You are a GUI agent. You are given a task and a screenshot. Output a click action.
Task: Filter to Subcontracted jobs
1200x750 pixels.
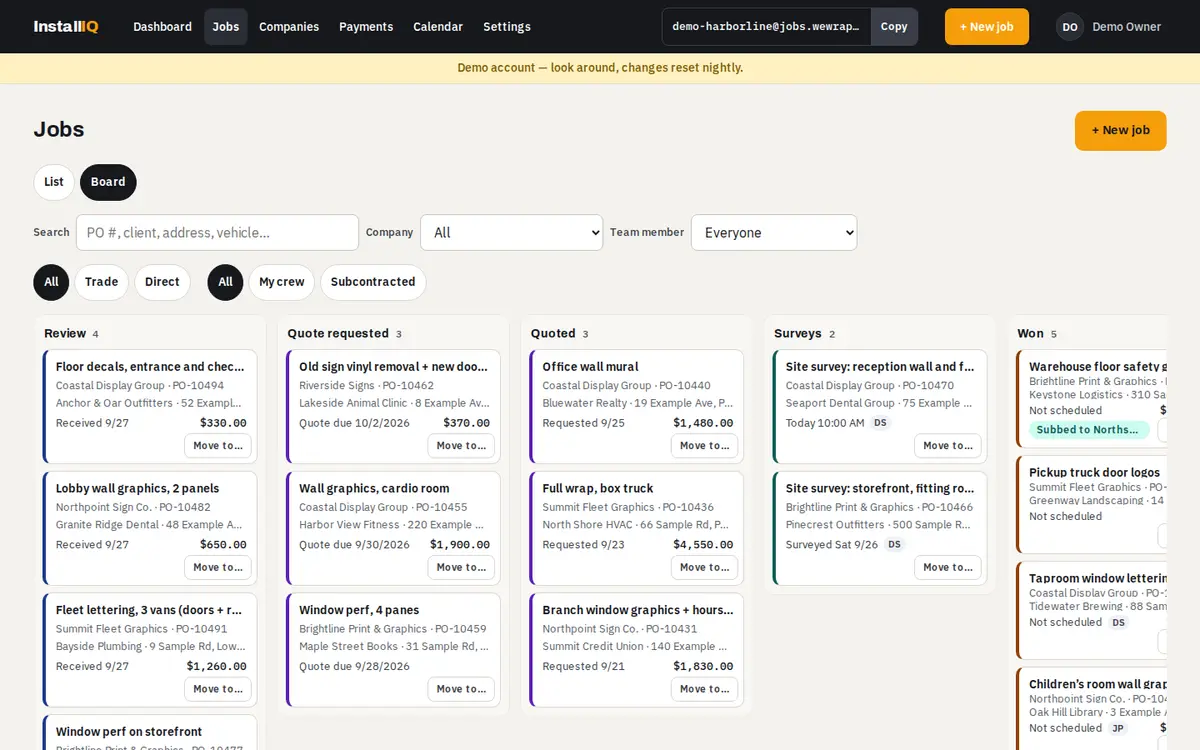click(373, 282)
